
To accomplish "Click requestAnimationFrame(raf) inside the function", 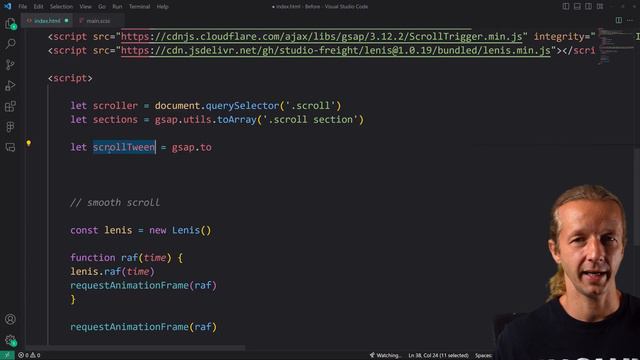I will pyautogui.click(x=143, y=285).
